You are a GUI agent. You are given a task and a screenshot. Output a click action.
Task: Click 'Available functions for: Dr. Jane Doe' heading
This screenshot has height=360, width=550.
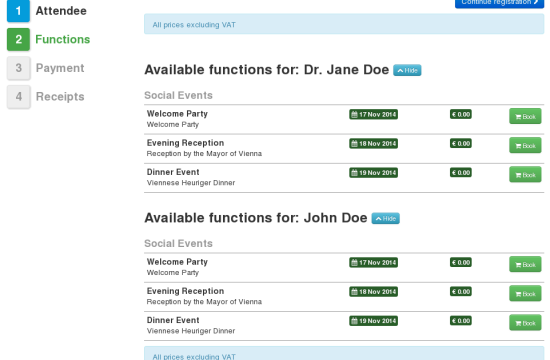[267, 70]
